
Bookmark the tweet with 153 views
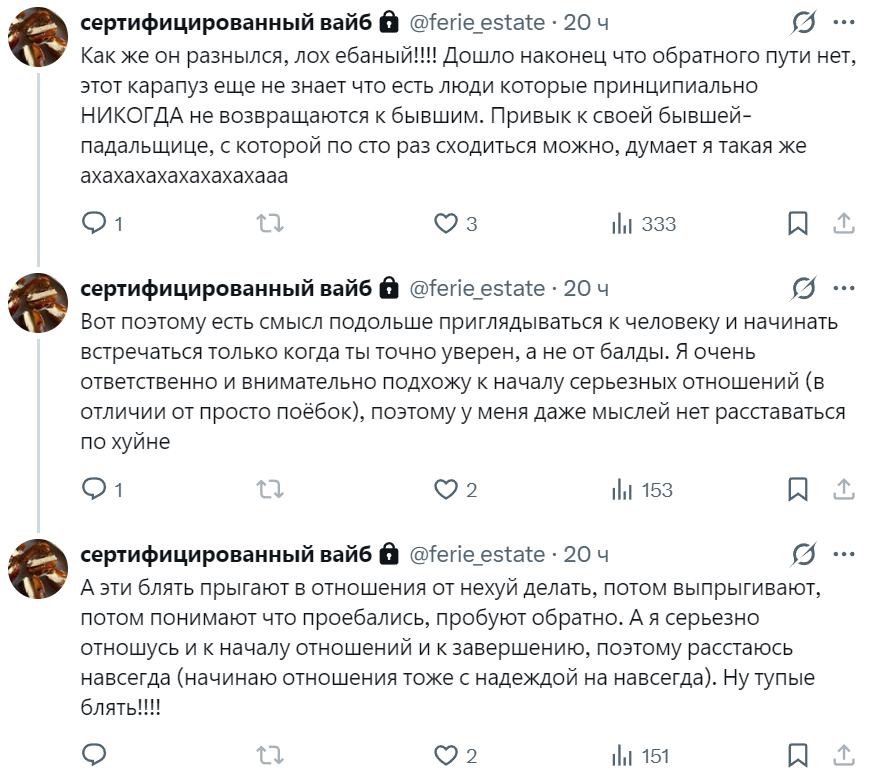[x=798, y=490]
